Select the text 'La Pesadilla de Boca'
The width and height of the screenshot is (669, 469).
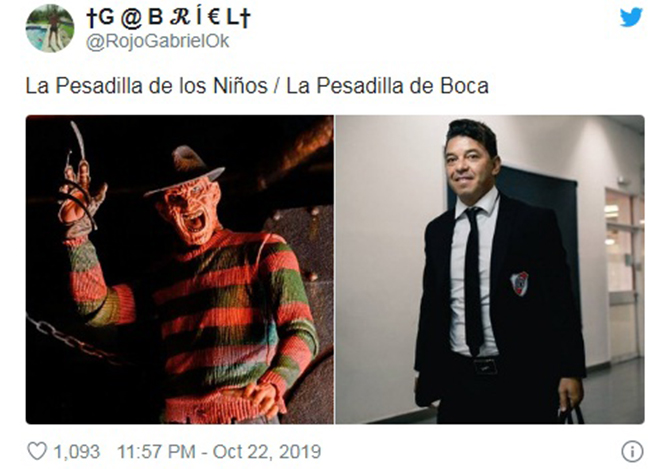point(387,86)
